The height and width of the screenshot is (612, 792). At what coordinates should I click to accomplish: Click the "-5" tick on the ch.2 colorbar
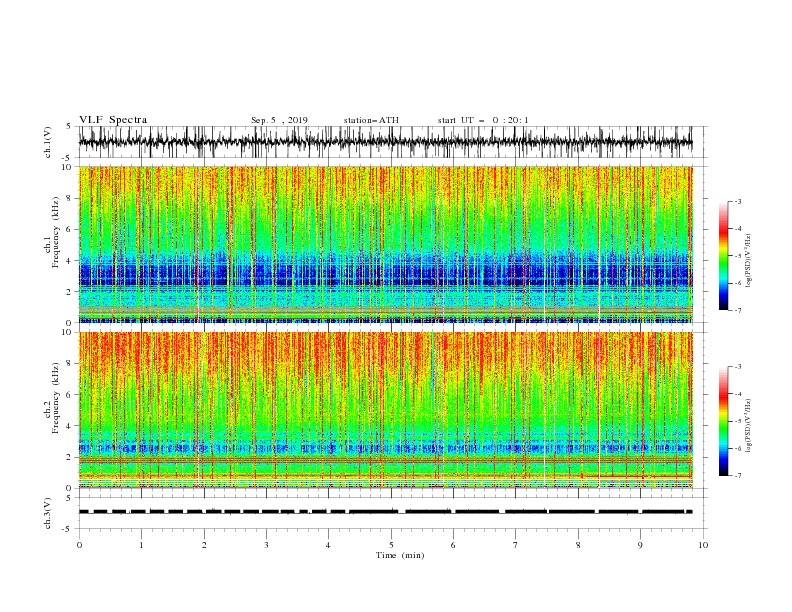pos(737,421)
